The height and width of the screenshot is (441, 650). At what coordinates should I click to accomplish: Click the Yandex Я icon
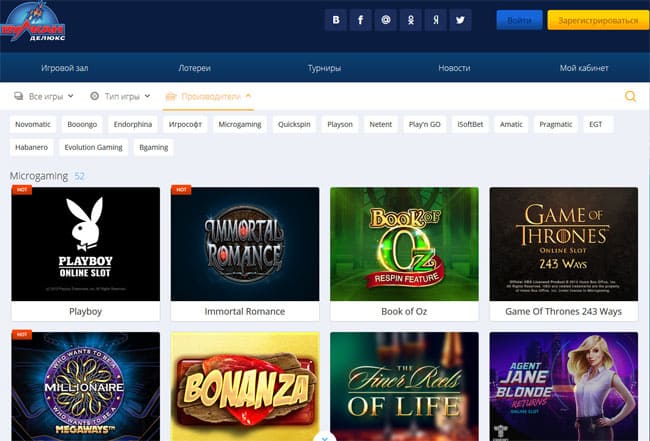436,20
